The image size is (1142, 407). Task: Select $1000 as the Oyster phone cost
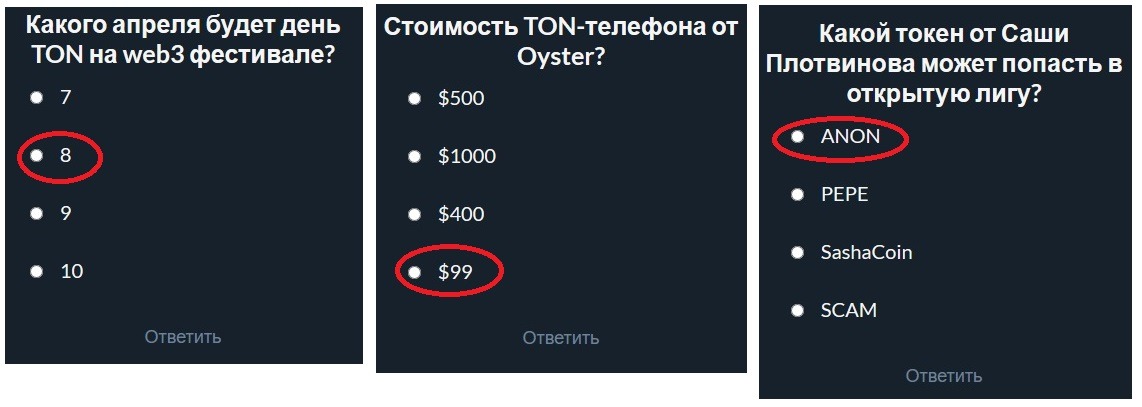pyautogui.click(x=414, y=156)
